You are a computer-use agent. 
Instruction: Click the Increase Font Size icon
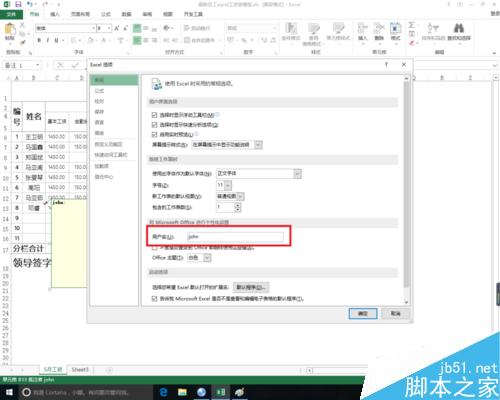(x=117, y=28)
